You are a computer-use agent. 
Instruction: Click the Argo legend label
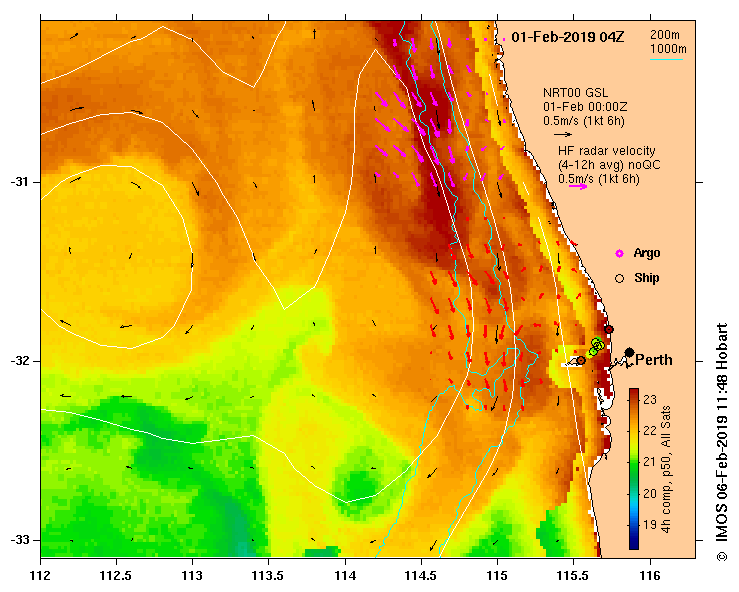[x=647, y=253]
